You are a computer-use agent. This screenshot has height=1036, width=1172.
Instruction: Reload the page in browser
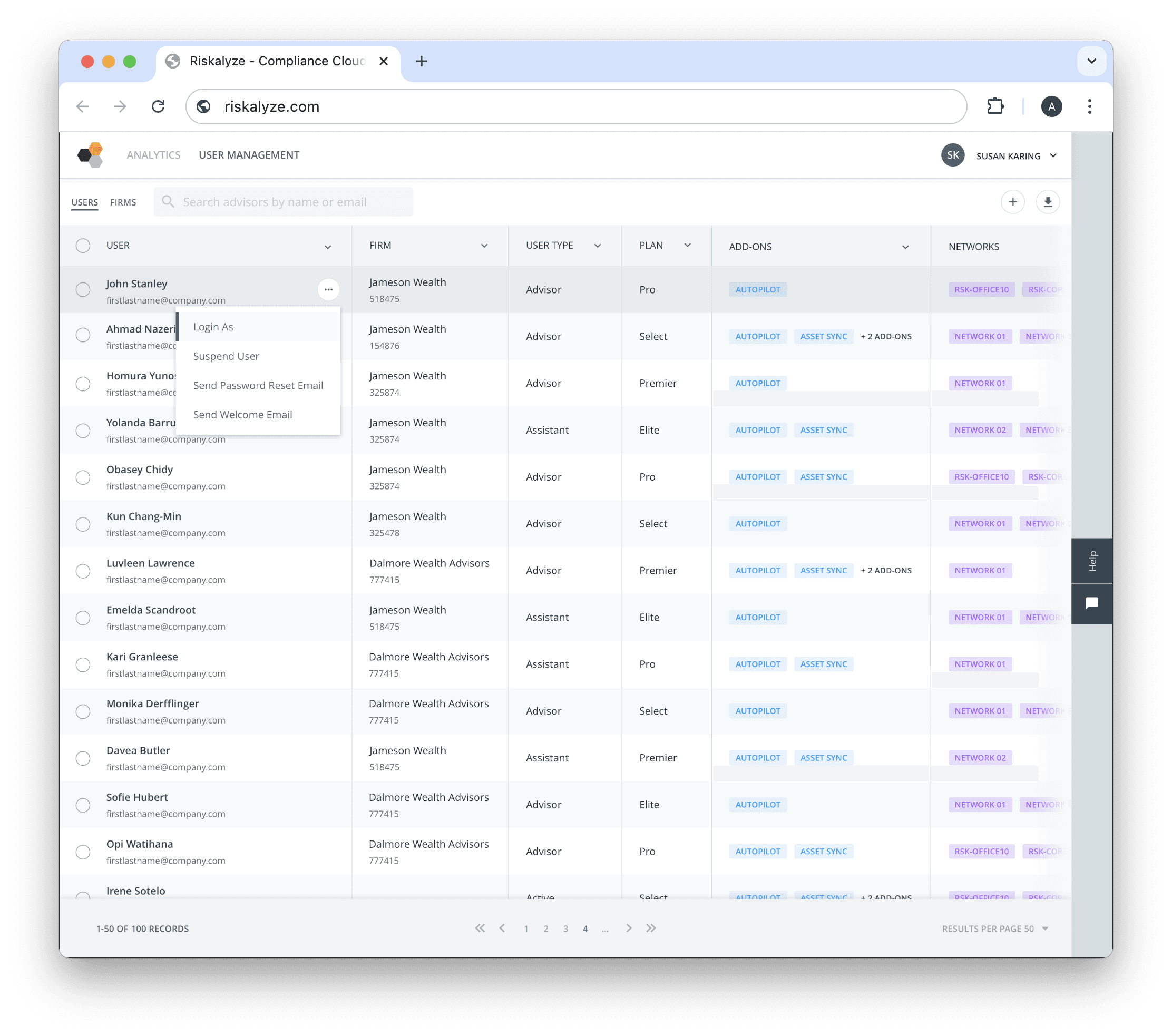[x=158, y=106]
